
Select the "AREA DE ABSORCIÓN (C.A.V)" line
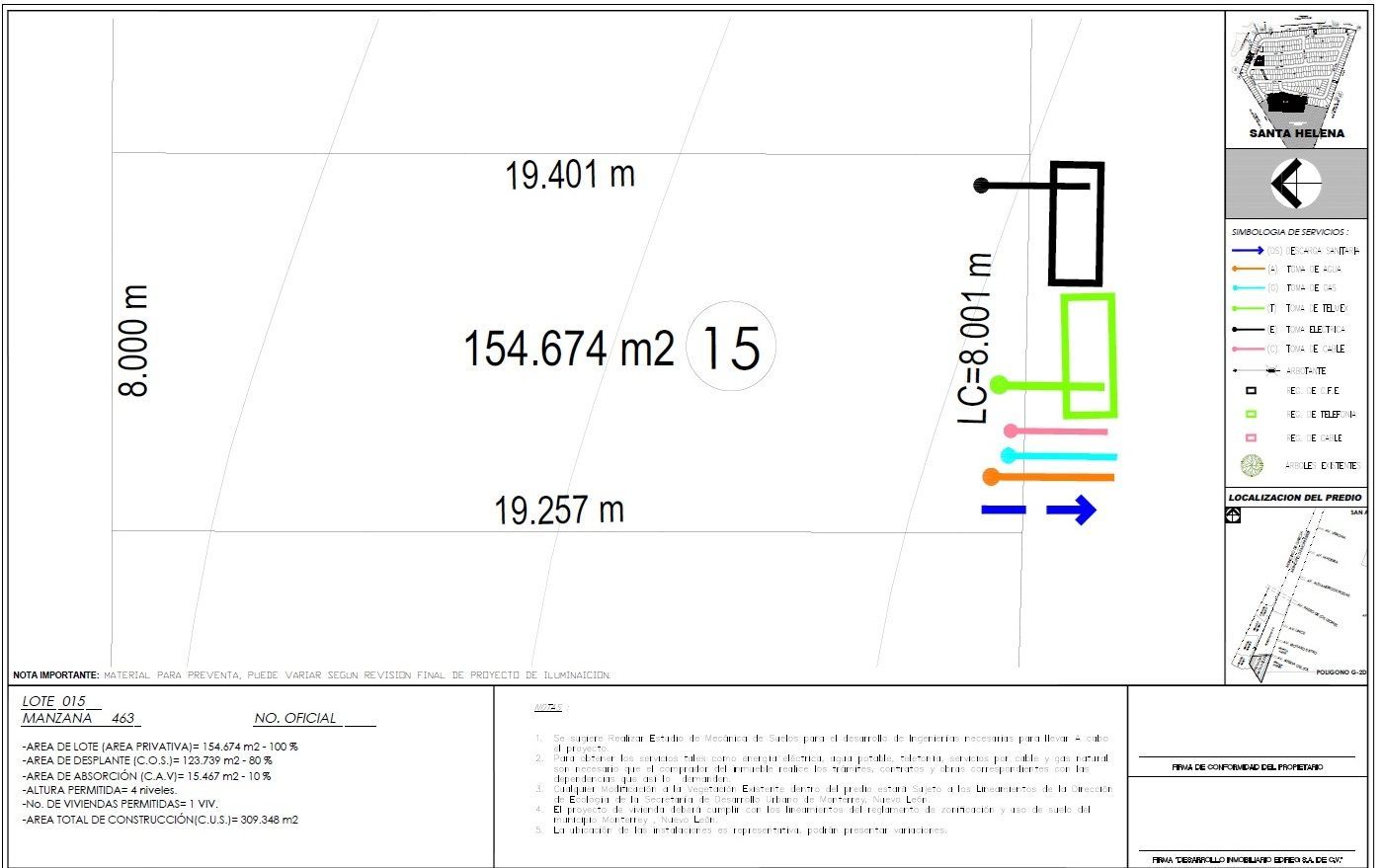coord(146,776)
